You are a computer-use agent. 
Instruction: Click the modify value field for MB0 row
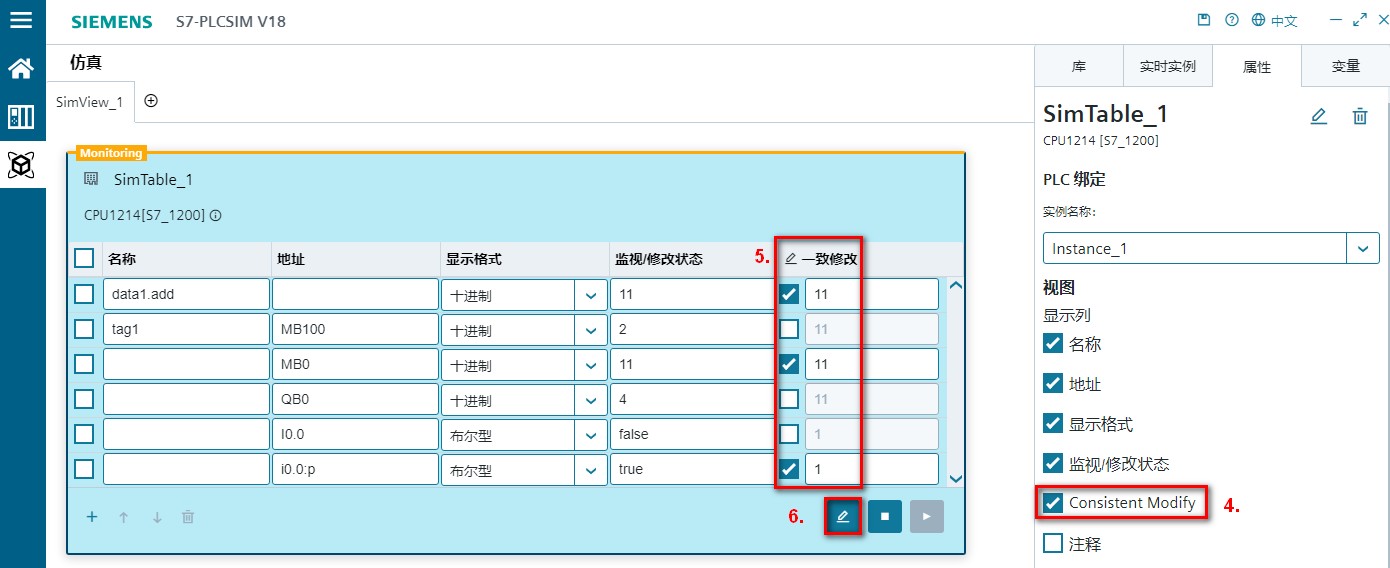click(872, 364)
